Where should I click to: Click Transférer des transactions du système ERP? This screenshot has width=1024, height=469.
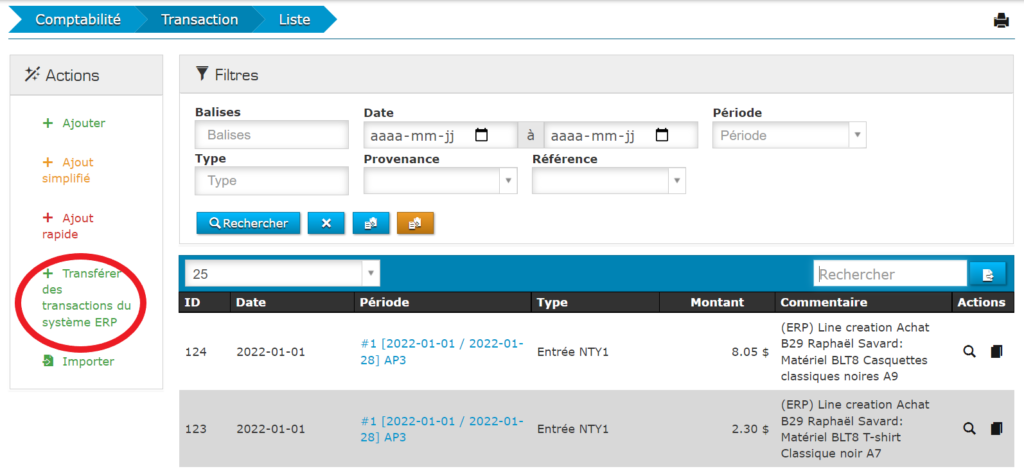coord(86,298)
